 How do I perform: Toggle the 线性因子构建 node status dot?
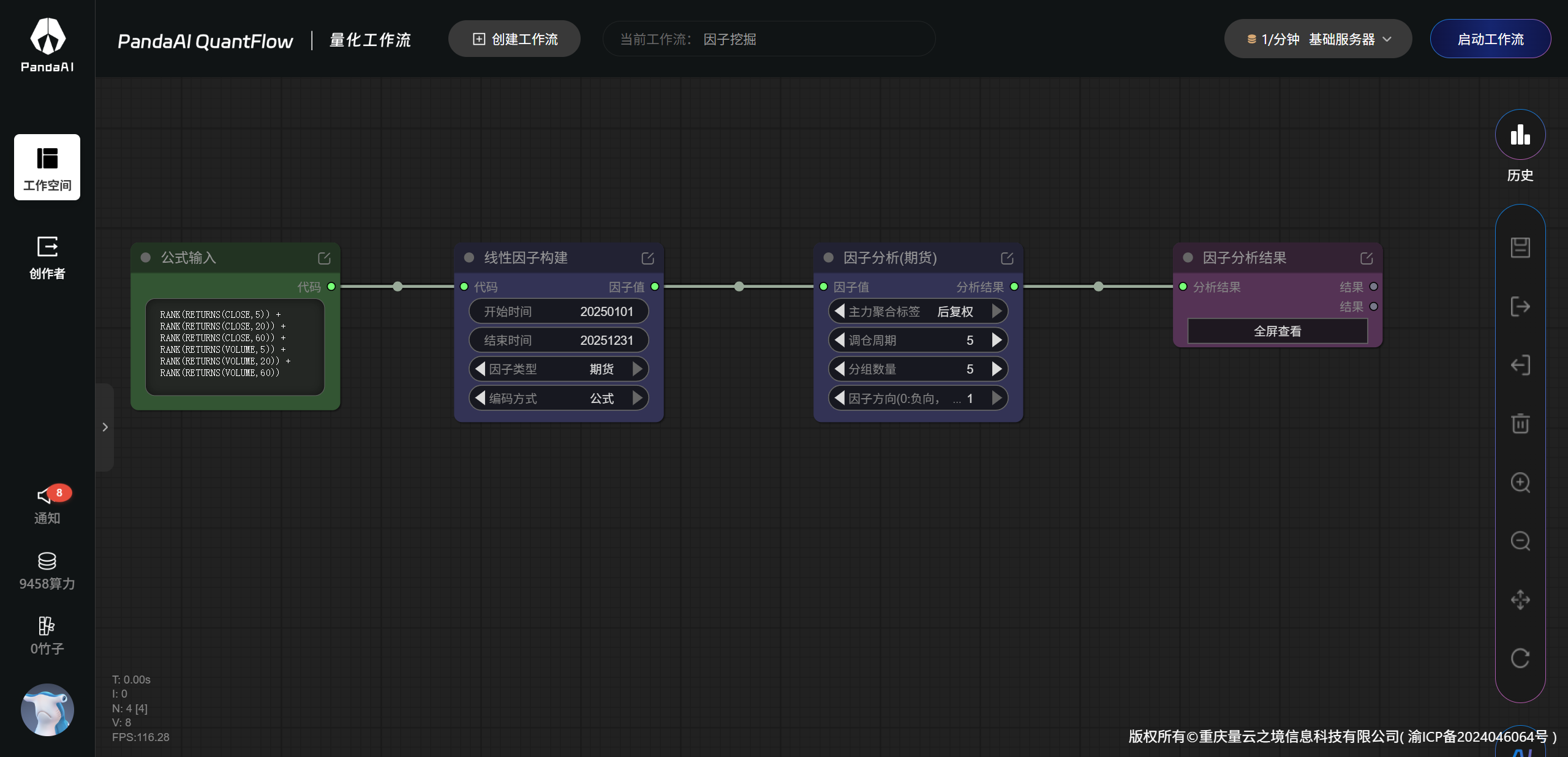point(469,258)
